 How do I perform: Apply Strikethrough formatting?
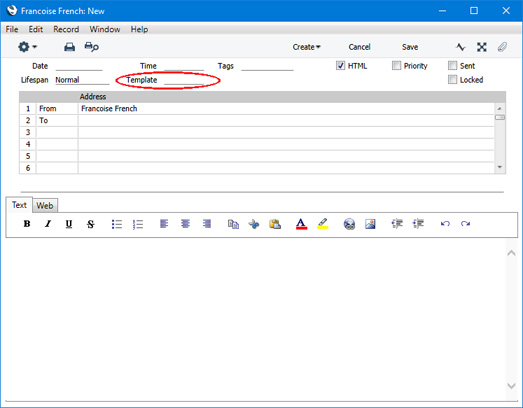coord(90,224)
